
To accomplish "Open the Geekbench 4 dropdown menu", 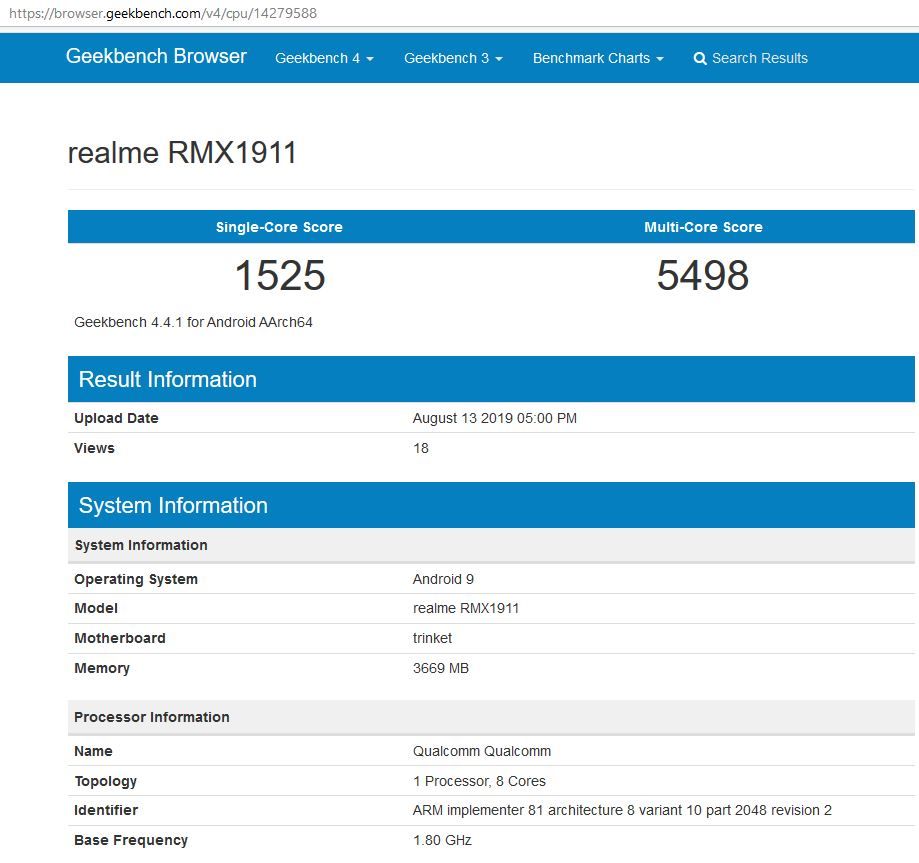I will (x=323, y=58).
